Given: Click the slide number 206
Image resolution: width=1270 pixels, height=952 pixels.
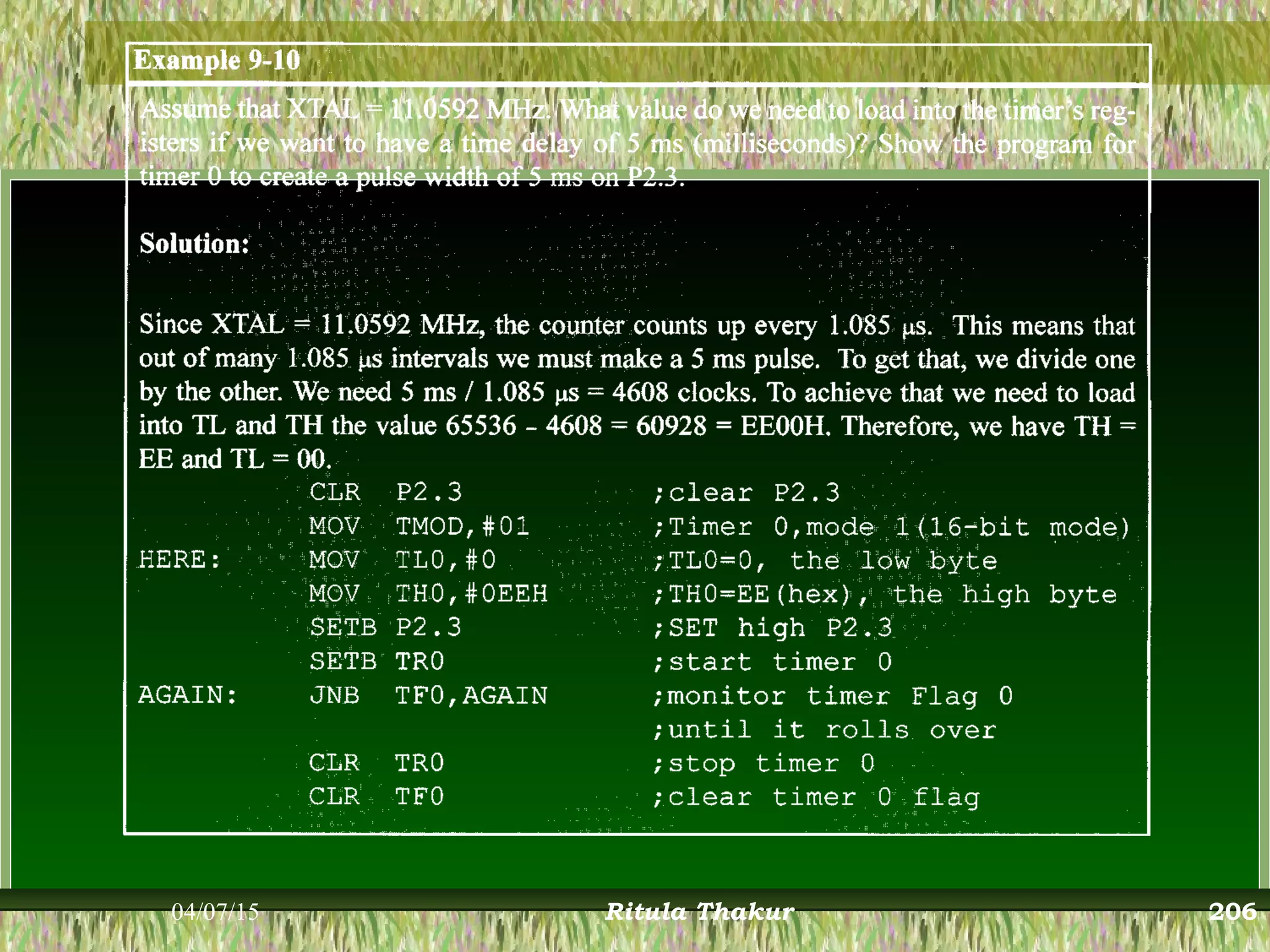Looking at the screenshot, I should point(1232,911).
